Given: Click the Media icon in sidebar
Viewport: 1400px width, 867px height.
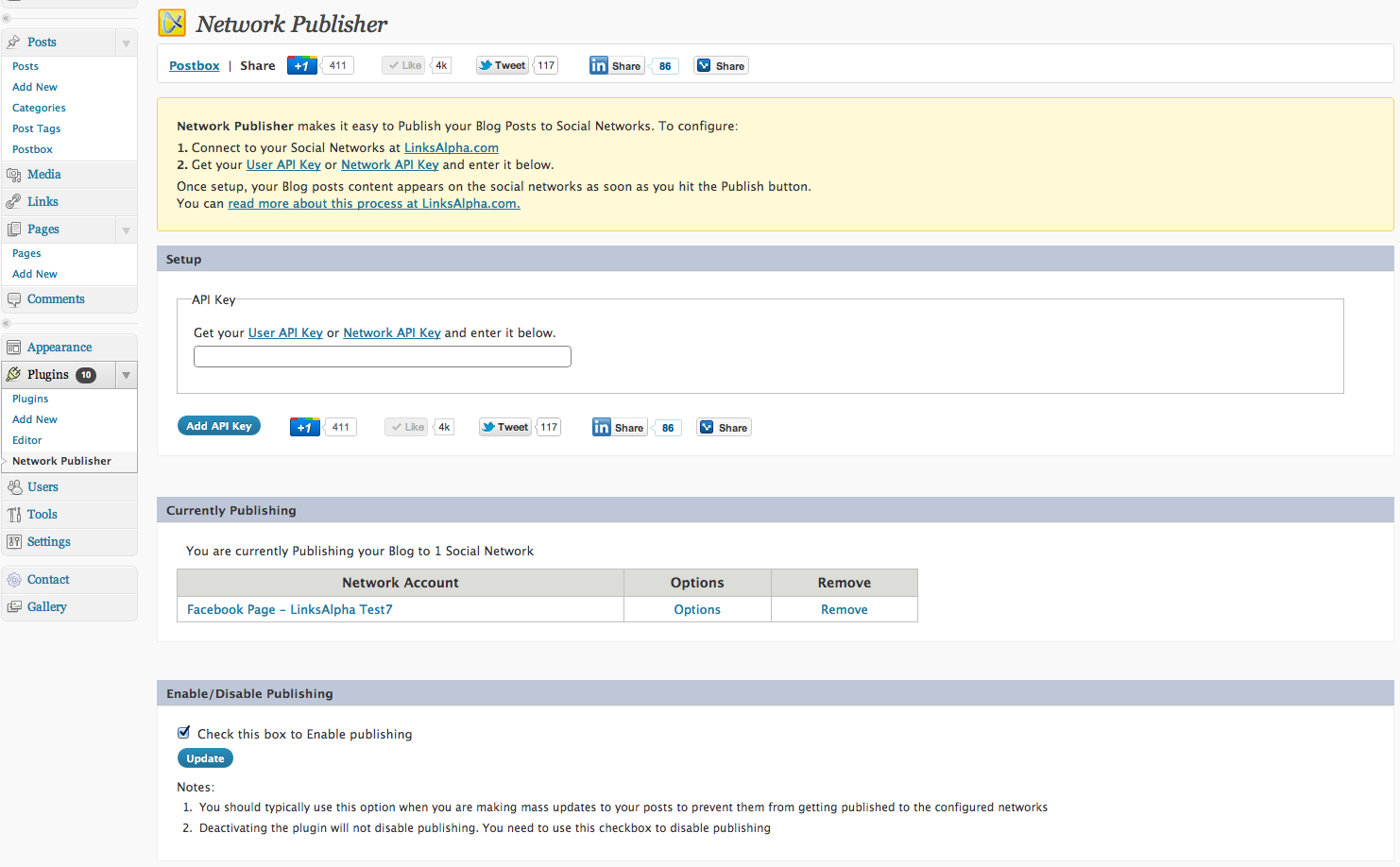Looking at the screenshot, I should pyautogui.click(x=13, y=174).
